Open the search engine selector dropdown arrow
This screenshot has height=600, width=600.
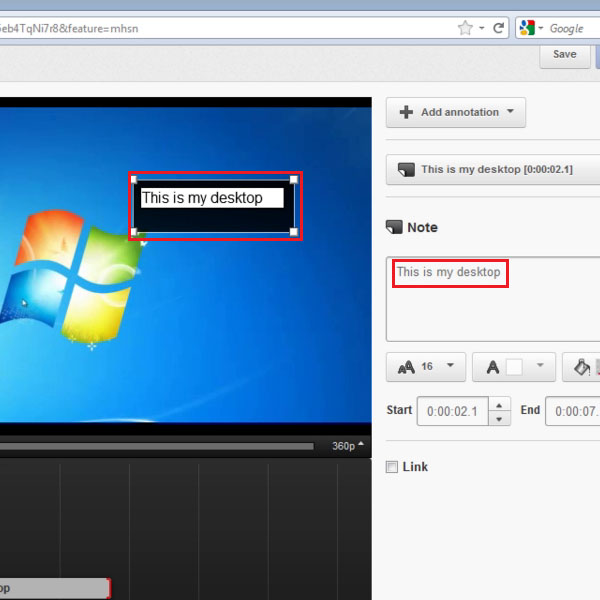(x=540, y=28)
